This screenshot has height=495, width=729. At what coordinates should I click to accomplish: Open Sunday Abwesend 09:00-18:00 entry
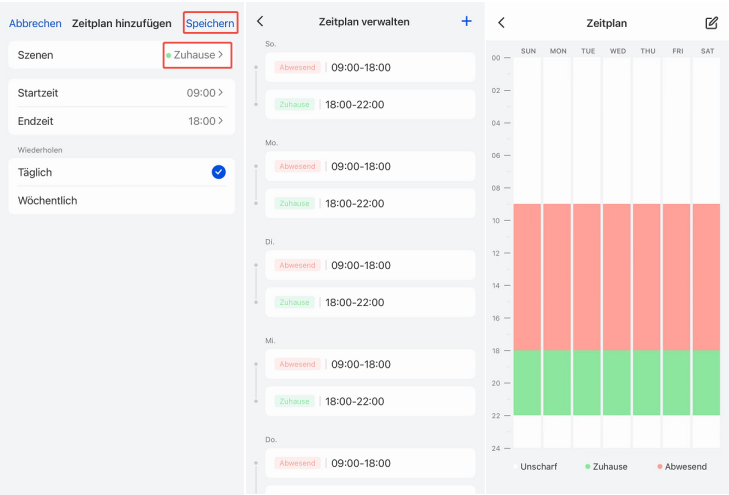coord(370,67)
